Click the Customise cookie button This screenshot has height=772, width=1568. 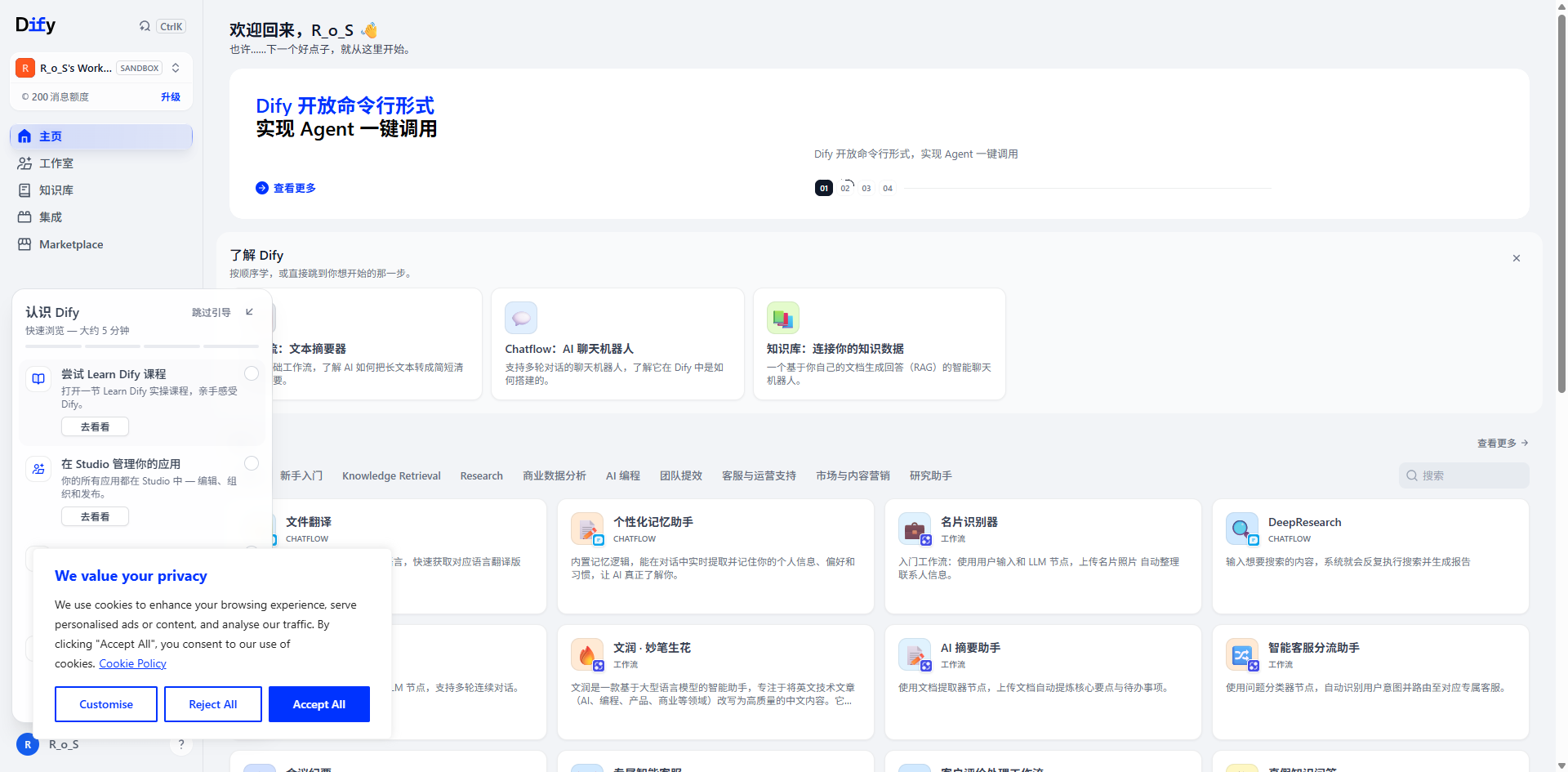106,704
